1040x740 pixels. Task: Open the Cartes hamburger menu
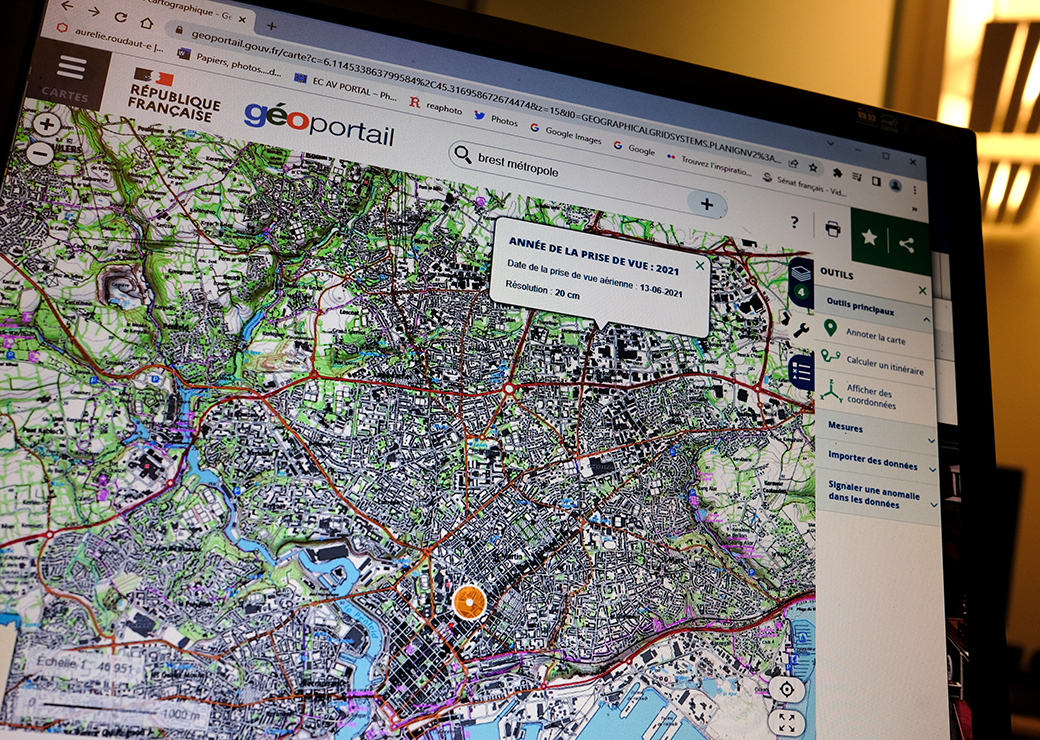click(72, 74)
